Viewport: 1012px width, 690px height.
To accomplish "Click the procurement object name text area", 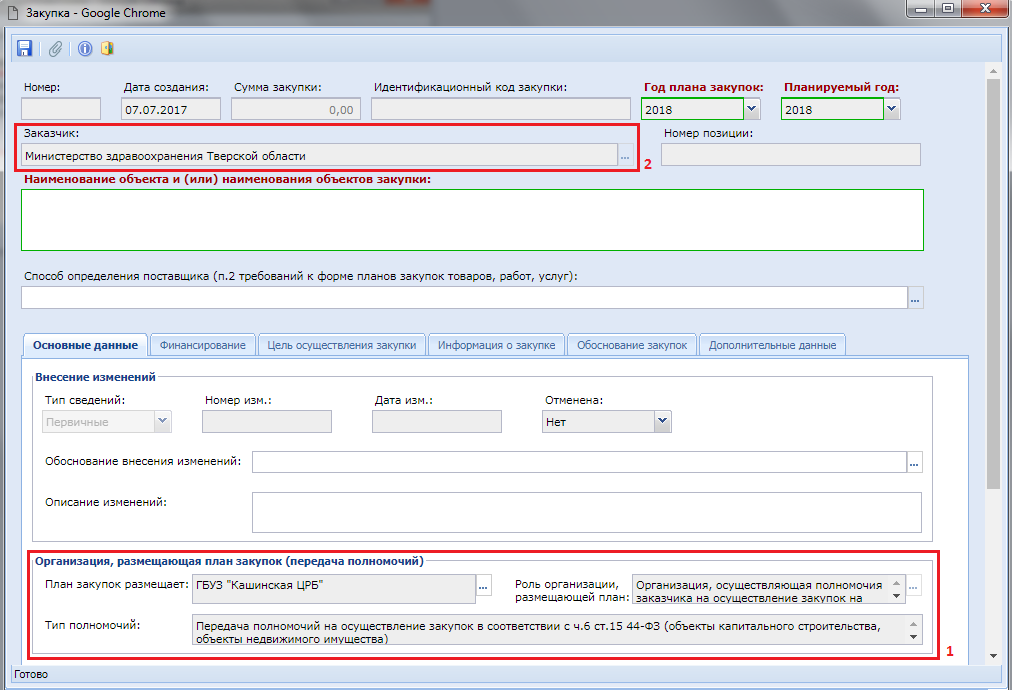I will pyautogui.click(x=472, y=219).
